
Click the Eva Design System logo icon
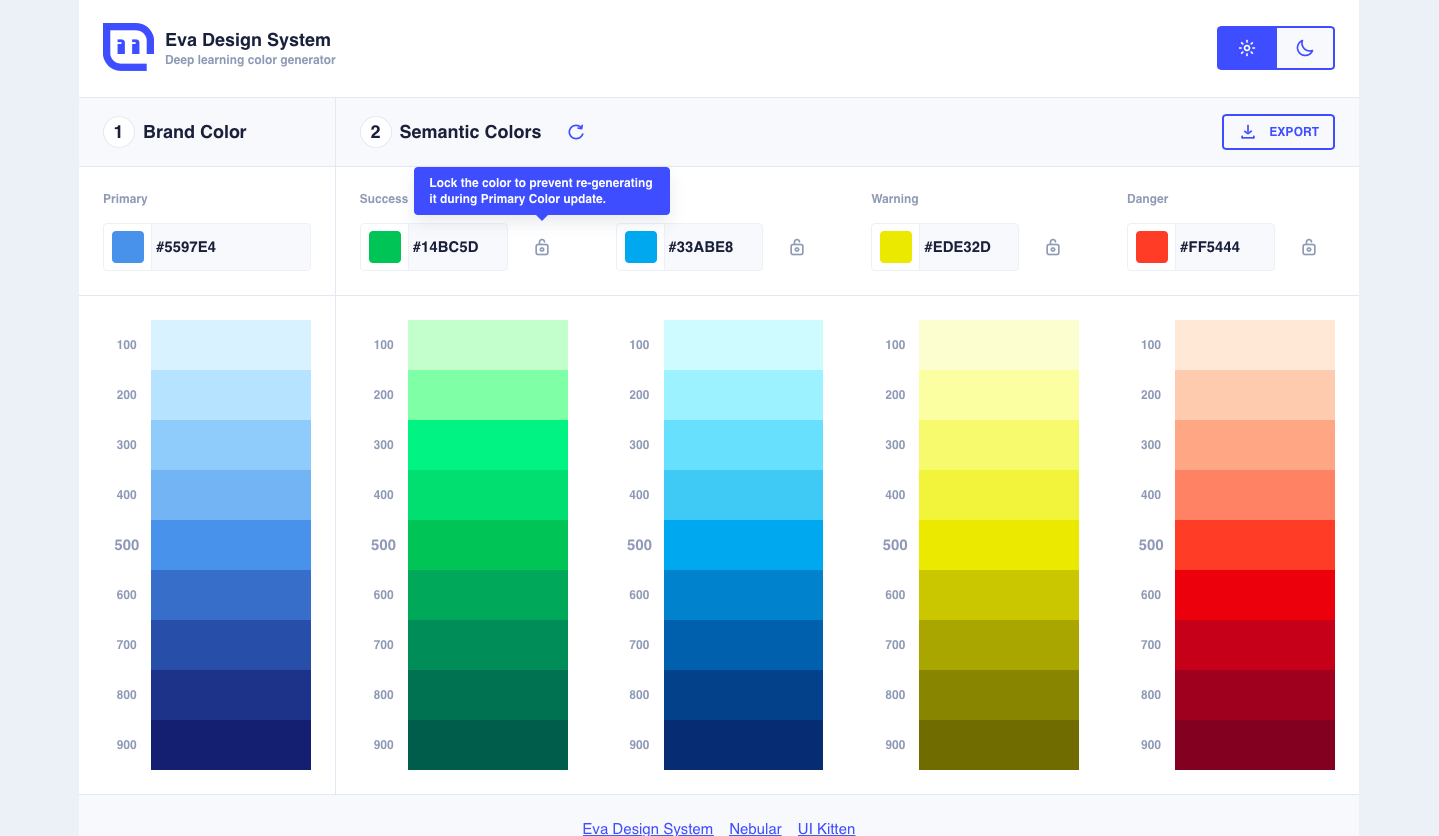pos(128,47)
